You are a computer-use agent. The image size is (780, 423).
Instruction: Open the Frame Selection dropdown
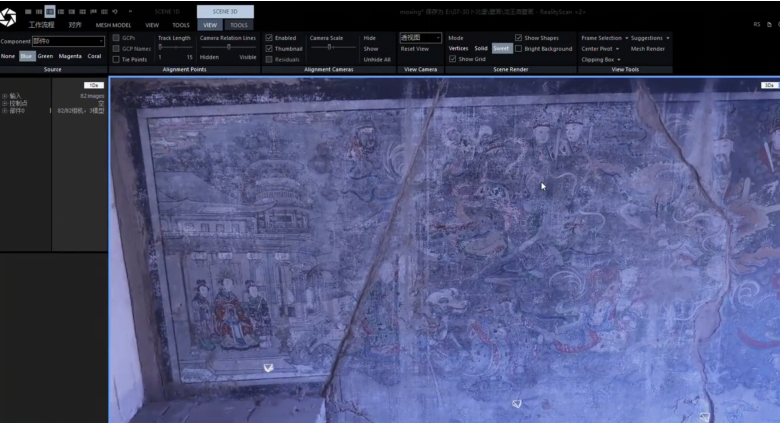tap(601, 37)
